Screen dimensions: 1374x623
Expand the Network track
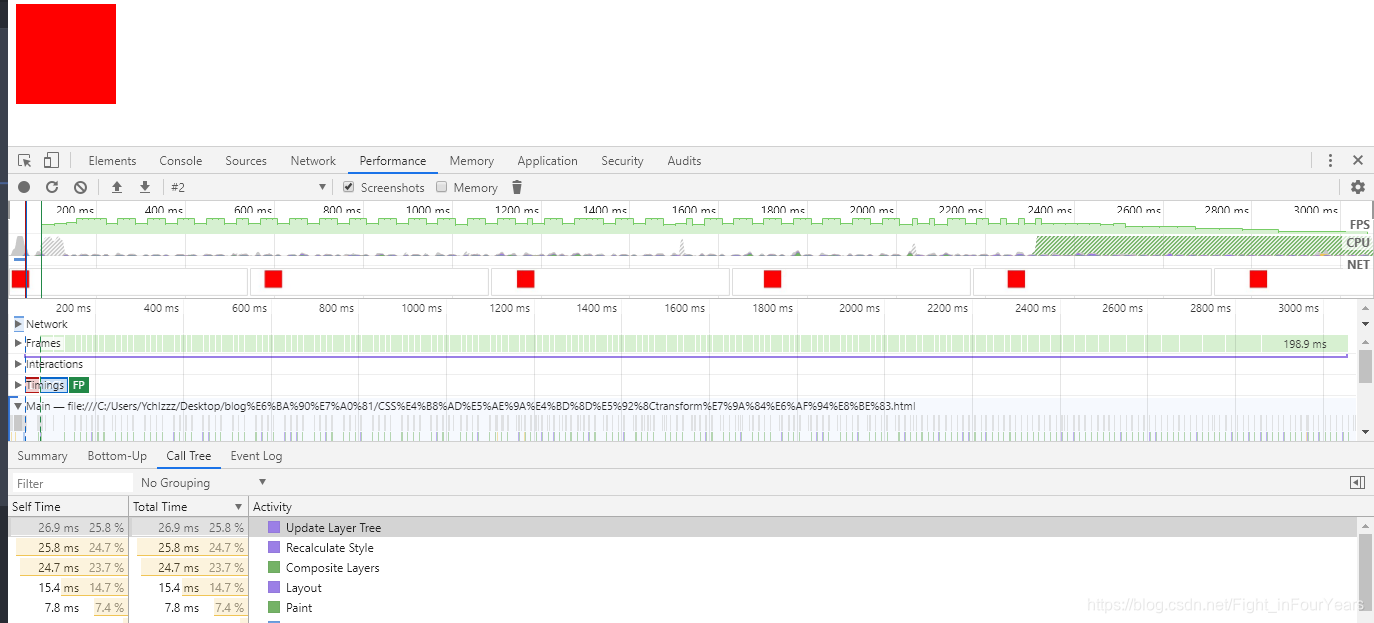point(18,324)
